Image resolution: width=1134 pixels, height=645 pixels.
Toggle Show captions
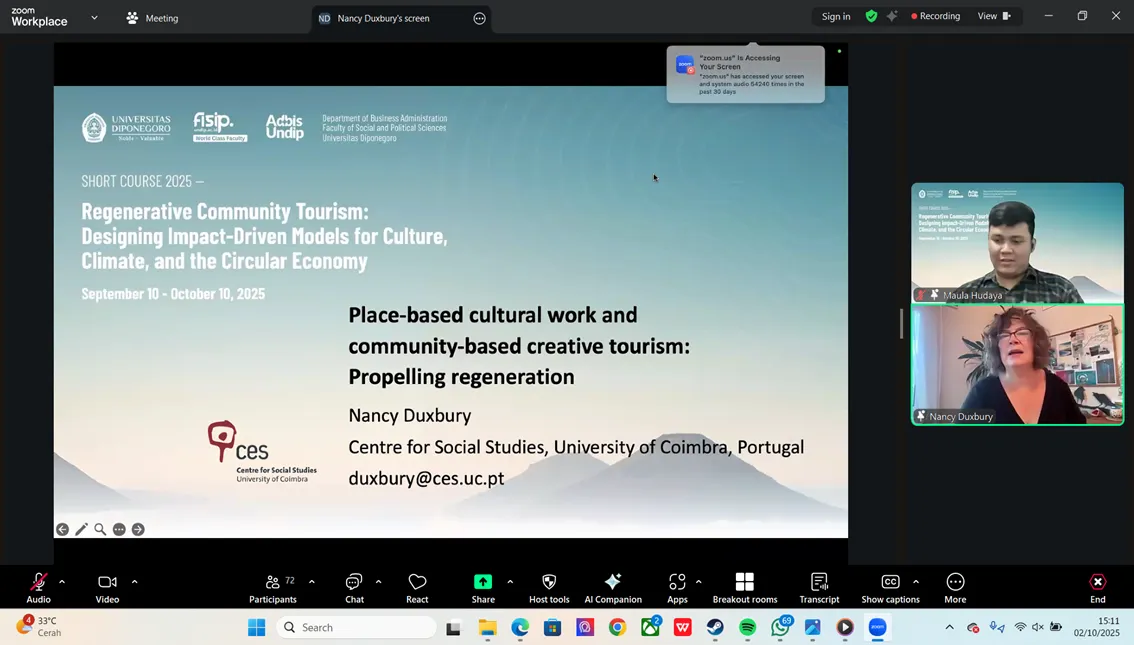pos(890,587)
